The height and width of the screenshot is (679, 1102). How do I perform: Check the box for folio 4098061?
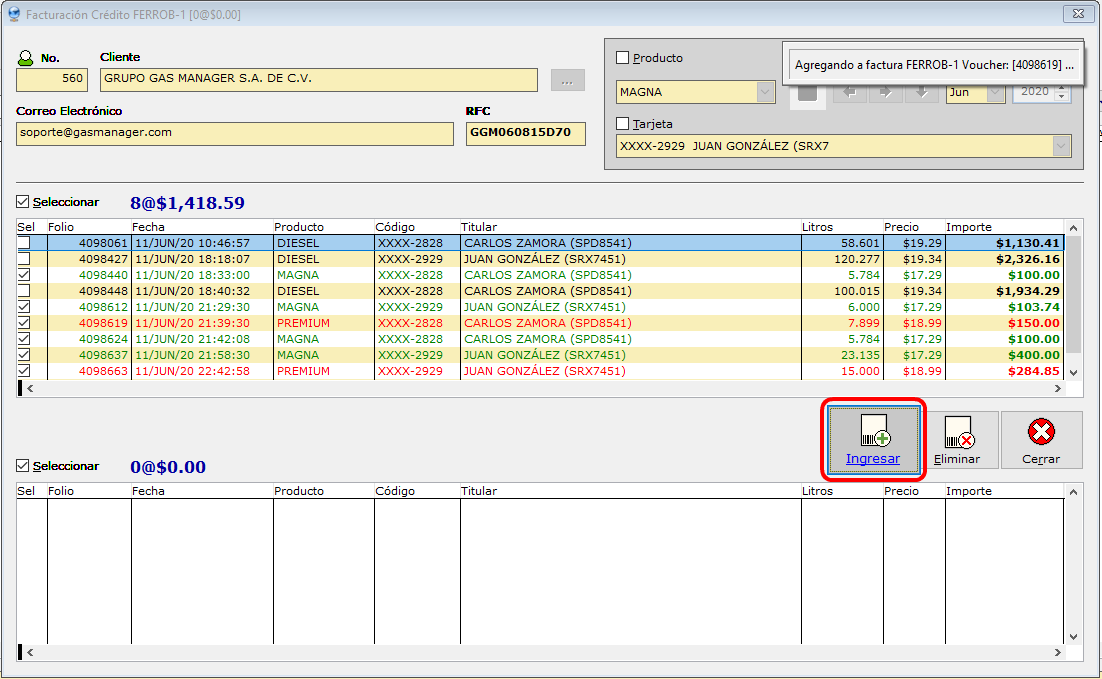coord(24,243)
